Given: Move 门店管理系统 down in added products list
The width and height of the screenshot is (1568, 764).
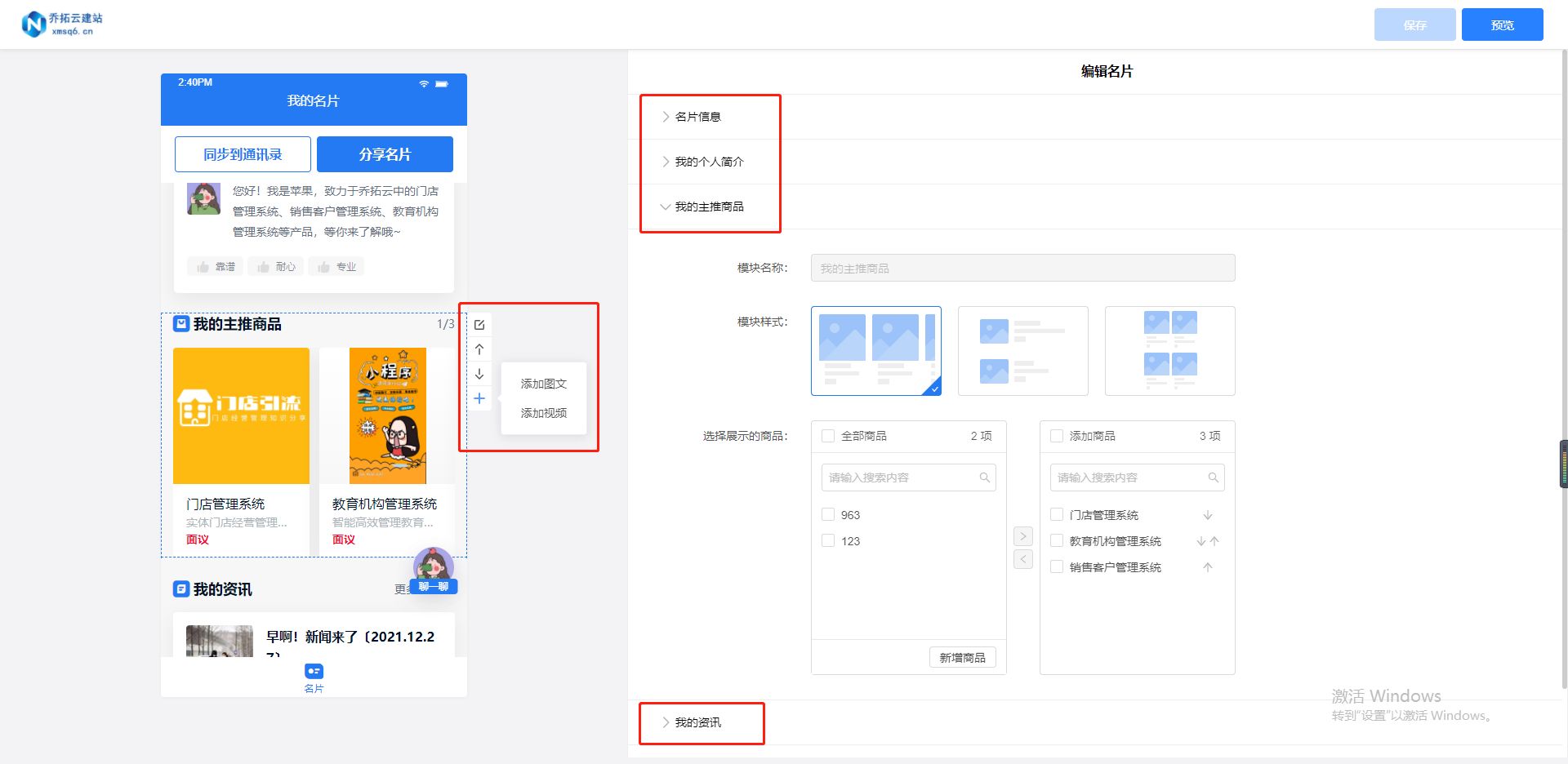Looking at the screenshot, I should 1208,515.
